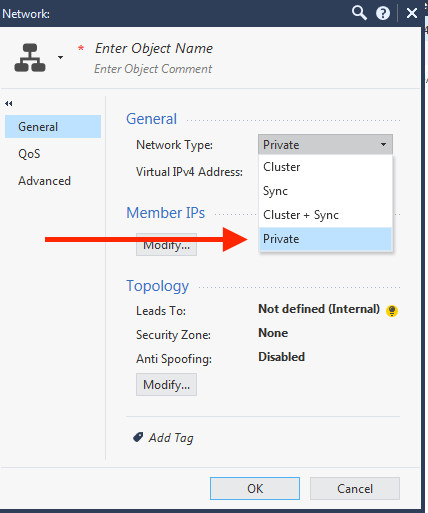
Task: Click the Enter Object Name field
Action: (154, 48)
